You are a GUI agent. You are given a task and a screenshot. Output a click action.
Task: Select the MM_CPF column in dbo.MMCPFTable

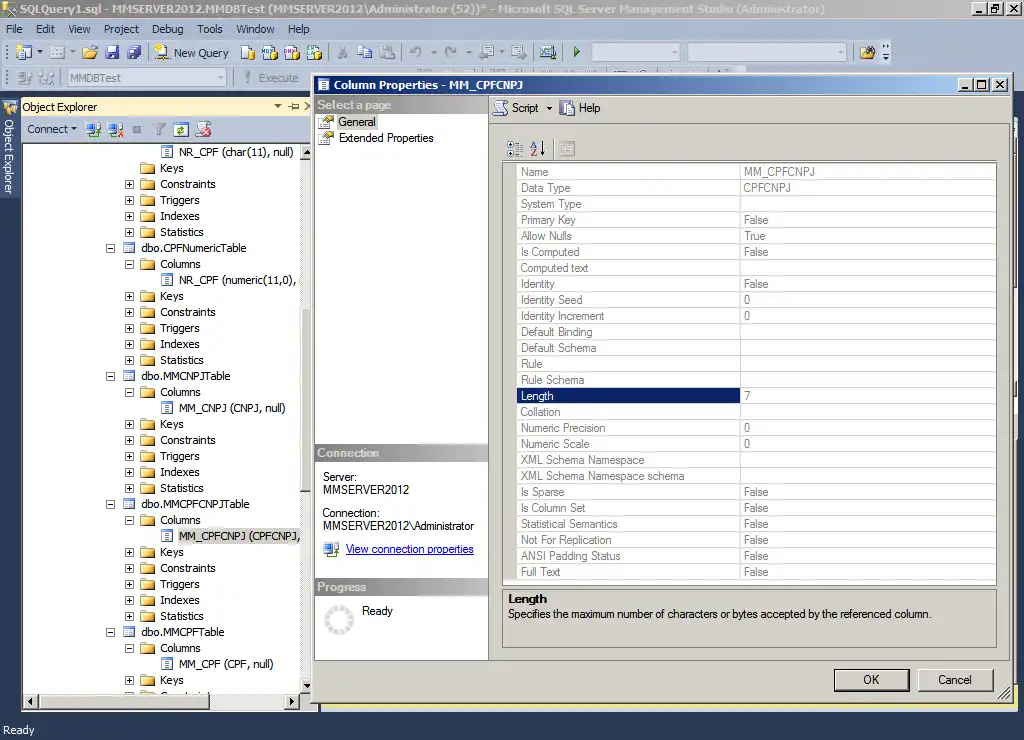click(225, 664)
